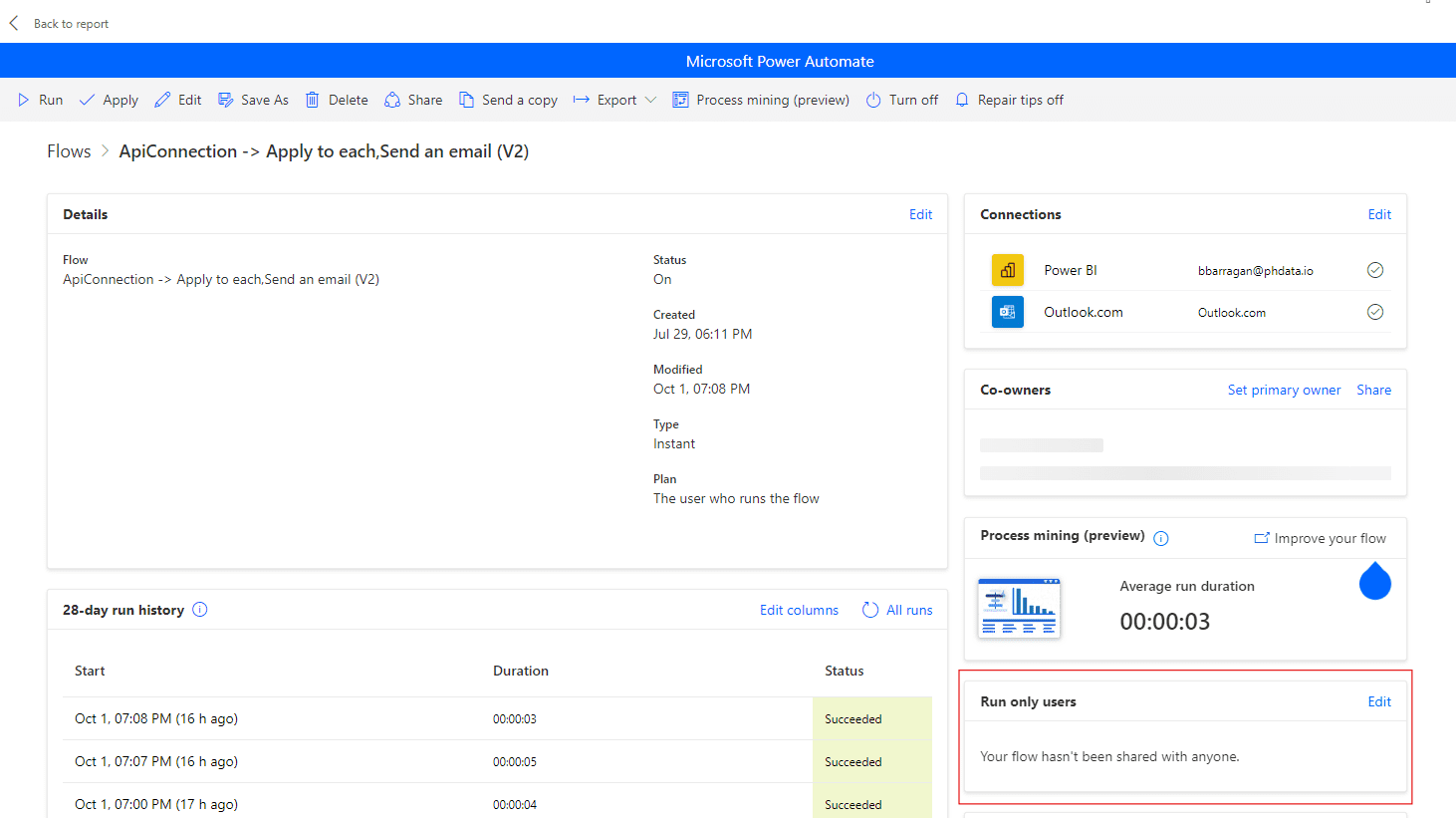Image resolution: width=1456 pixels, height=818 pixels.
Task: Click the blue droplet icon in Process mining
Action: pos(1375,581)
